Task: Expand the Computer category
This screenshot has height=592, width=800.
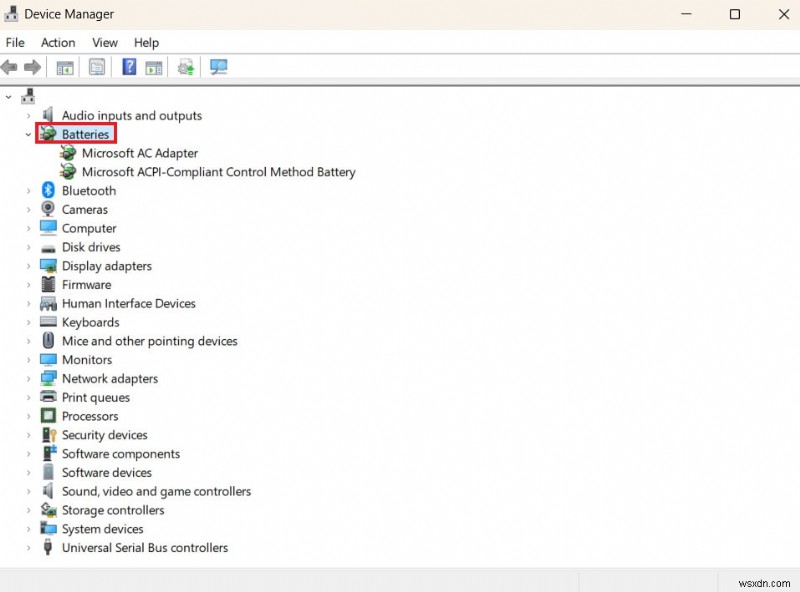Action: click(x=28, y=228)
